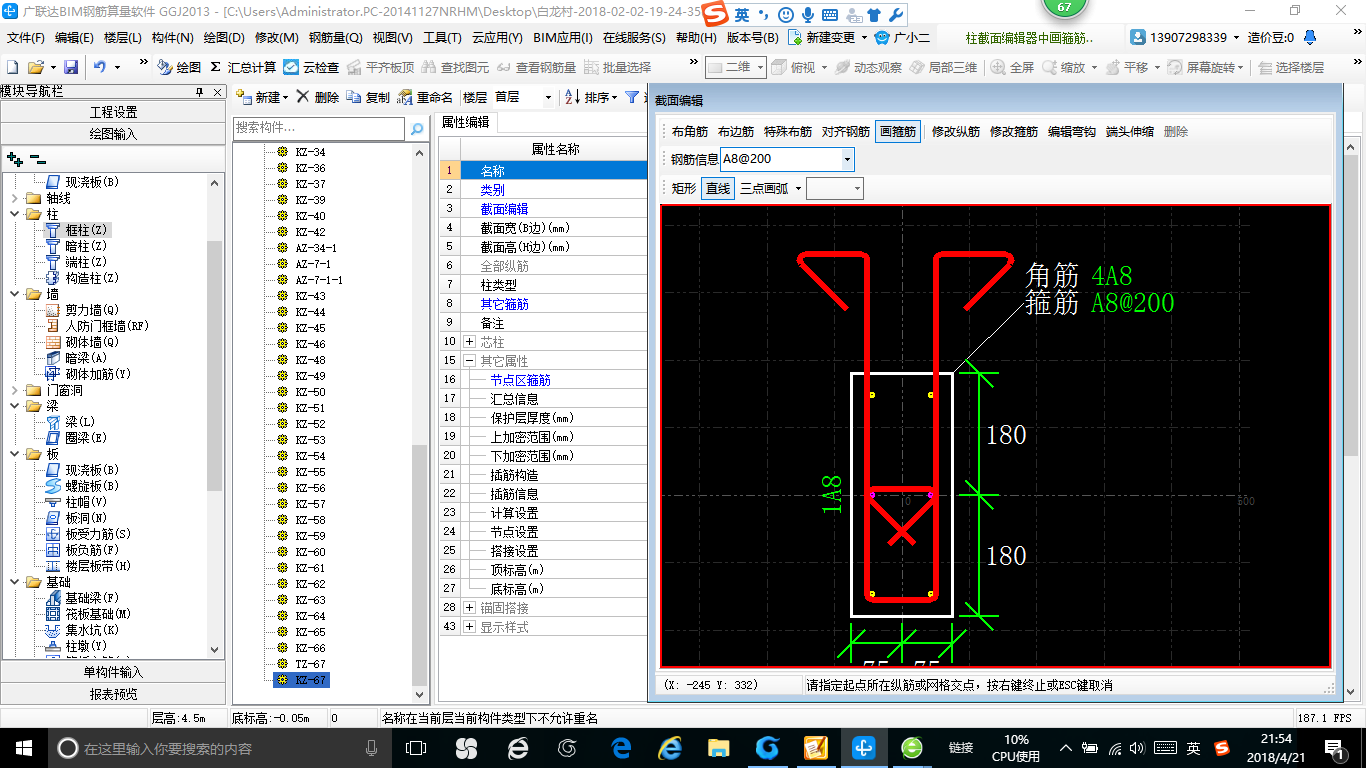1366x768 pixels.
Task: Close the module navigation panel
Action: (x=217, y=92)
